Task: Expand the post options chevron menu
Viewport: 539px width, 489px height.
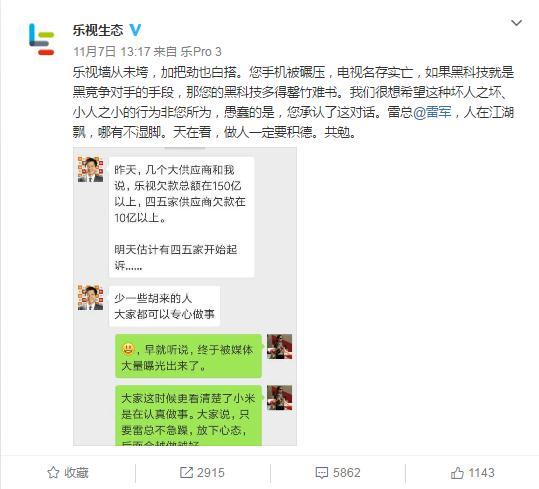Action: [516, 23]
